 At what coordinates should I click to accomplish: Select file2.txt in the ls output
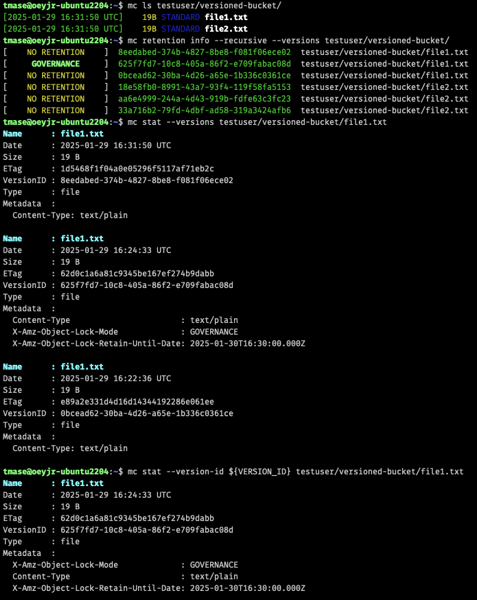click(x=226, y=29)
